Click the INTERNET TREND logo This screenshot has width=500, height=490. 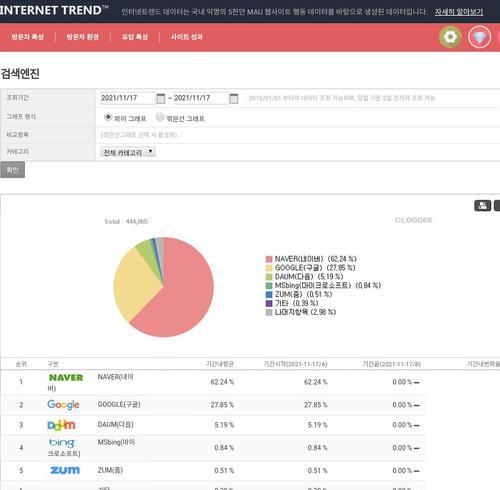point(53,10)
